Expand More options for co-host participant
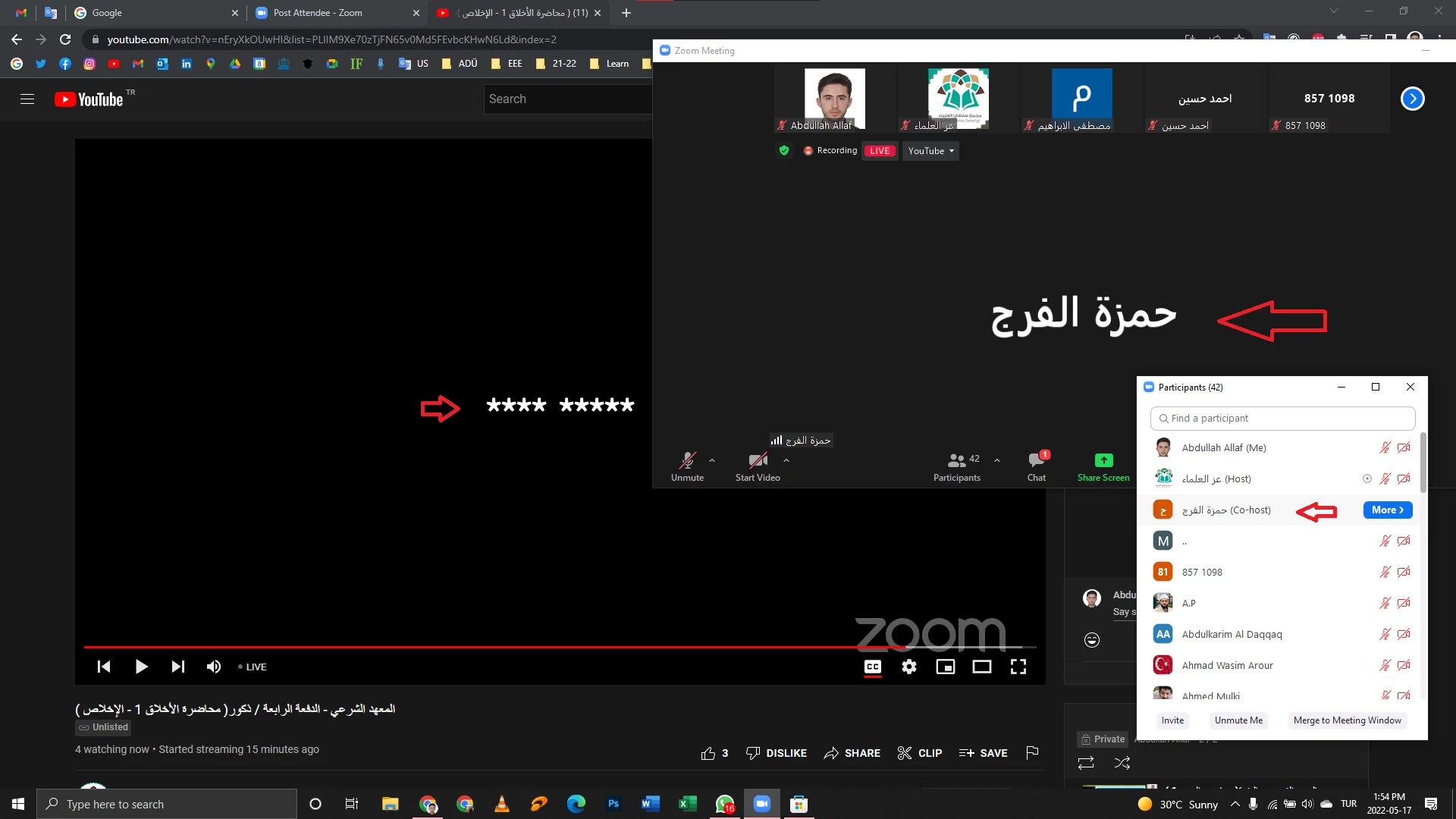The height and width of the screenshot is (819, 1456). tap(1387, 510)
